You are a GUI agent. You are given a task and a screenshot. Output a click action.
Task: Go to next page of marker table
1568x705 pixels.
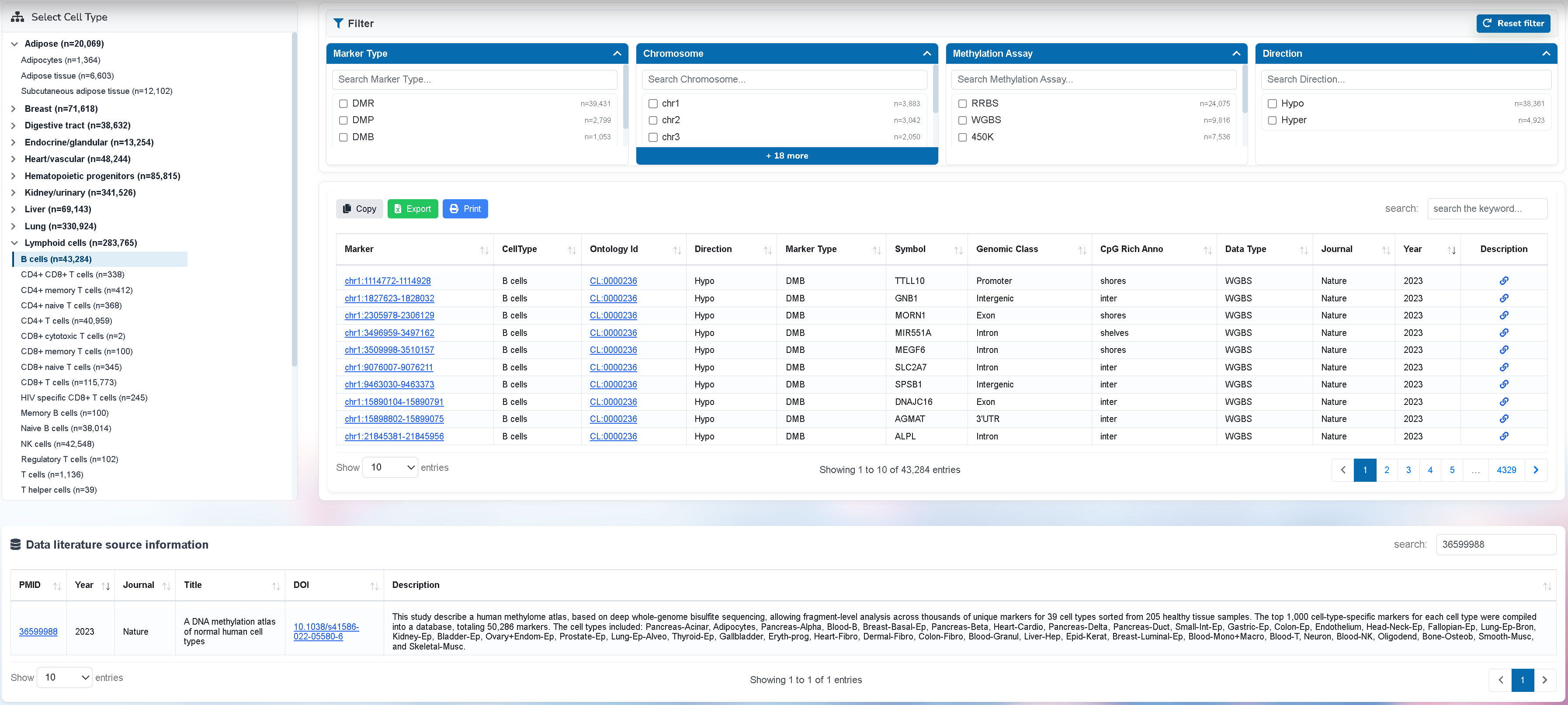[x=1536, y=470]
